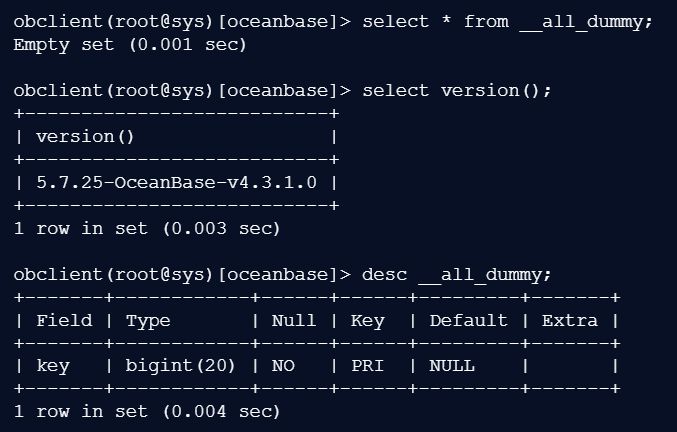This screenshot has height=432, width=677.
Task: Click the 'Empty set (0.001 sec)' output line
Action: pyautogui.click(x=130, y=44)
